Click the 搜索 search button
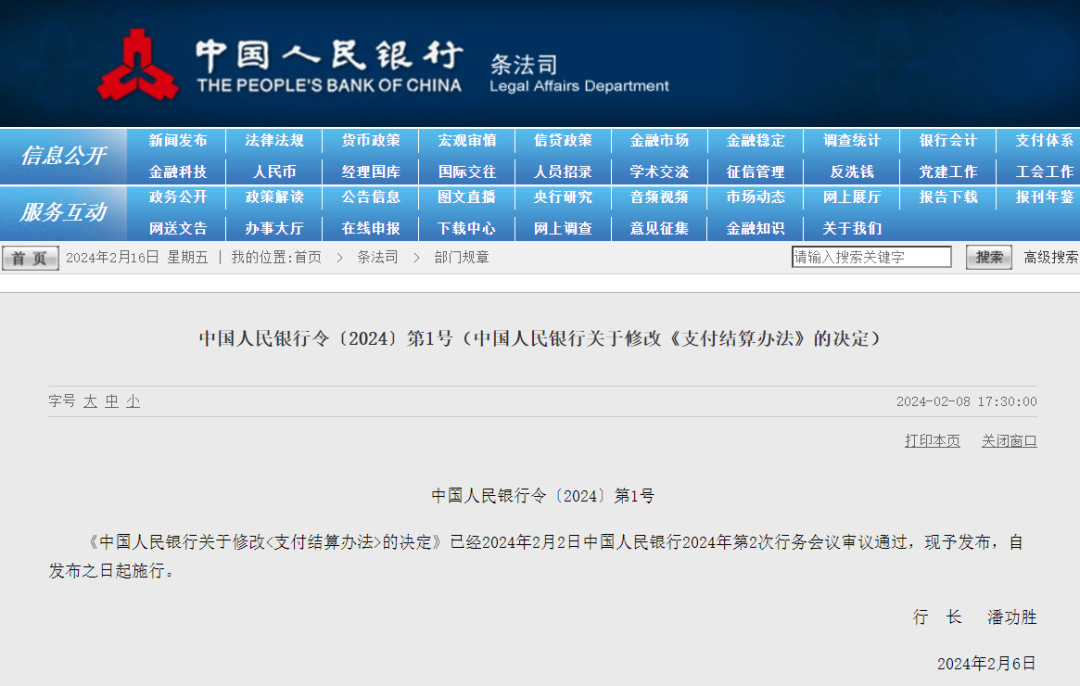The width and height of the screenshot is (1080, 686). point(988,257)
